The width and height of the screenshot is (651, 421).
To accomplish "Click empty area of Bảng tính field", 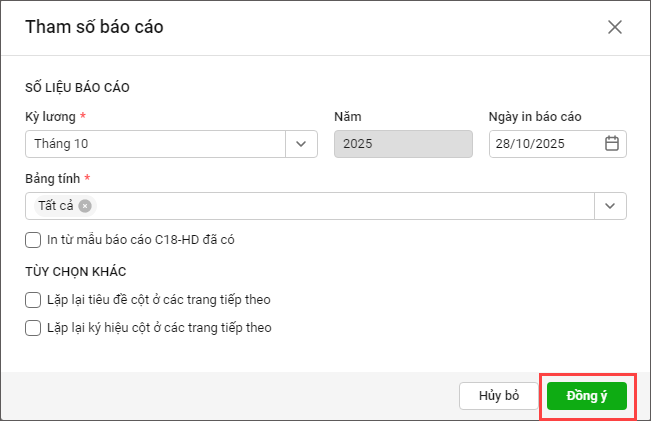I will click(340, 206).
